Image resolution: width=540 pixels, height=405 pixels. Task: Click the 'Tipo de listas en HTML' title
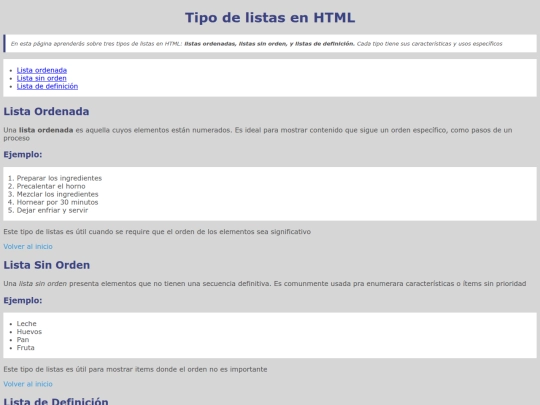[270, 18]
